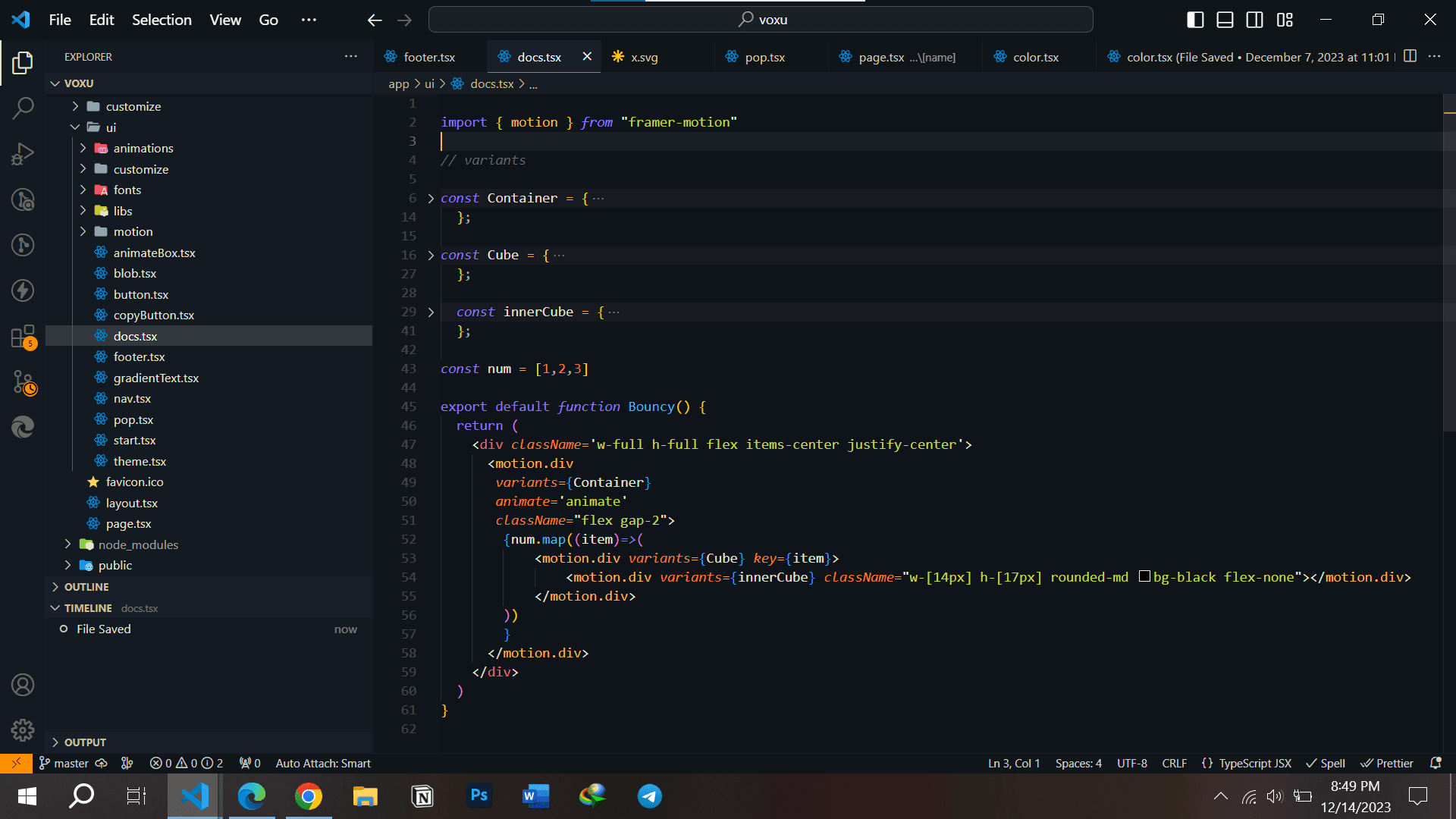Click the UTF-8 encoding indicator
1456x819 pixels.
click(x=1131, y=764)
